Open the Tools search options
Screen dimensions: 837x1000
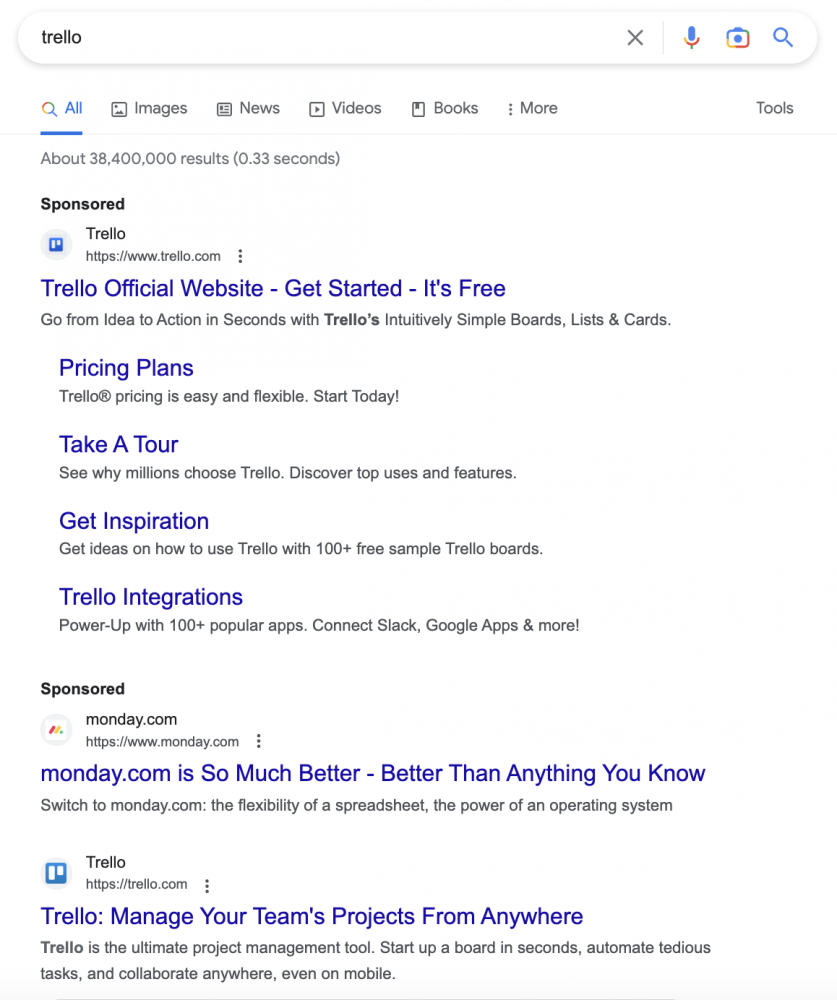pyautogui.click(x=774, y=109)
